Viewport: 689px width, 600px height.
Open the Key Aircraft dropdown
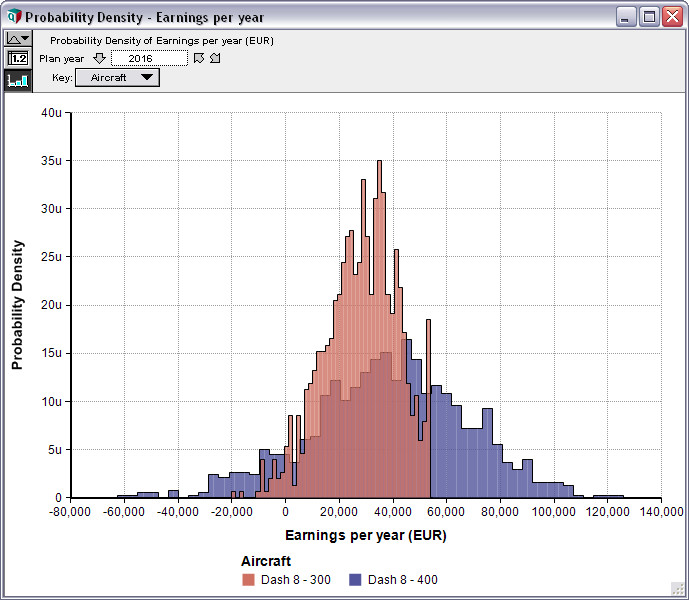[117, 78]
